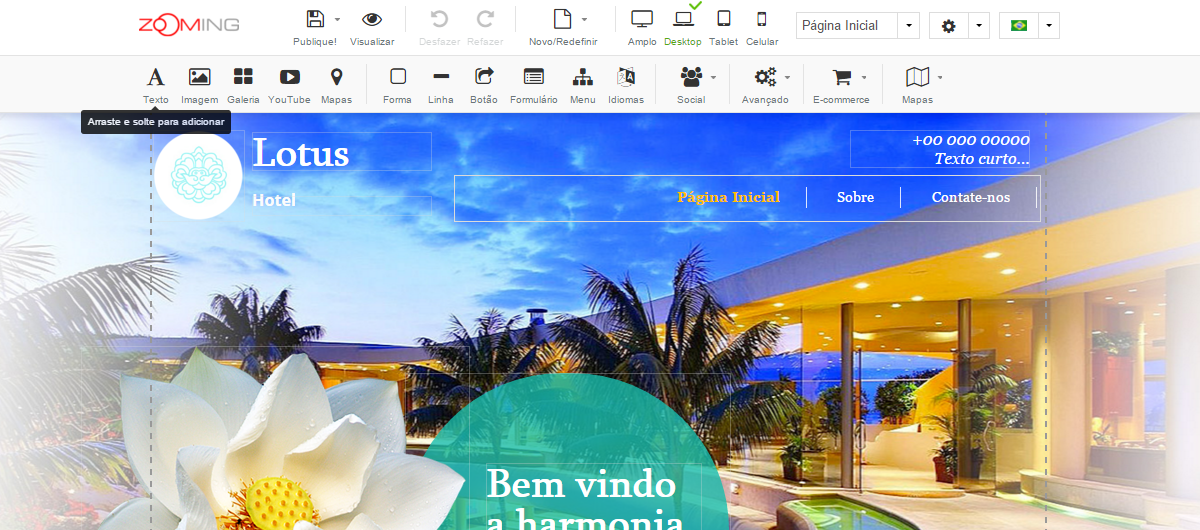
Task: Click the Avançado gears icon
Action: pyautogui.click(x=765, y=77)
